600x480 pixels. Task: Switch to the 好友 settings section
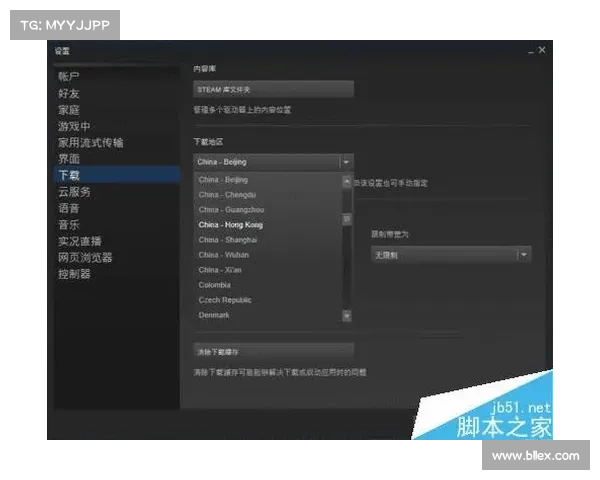coord(69,93)
